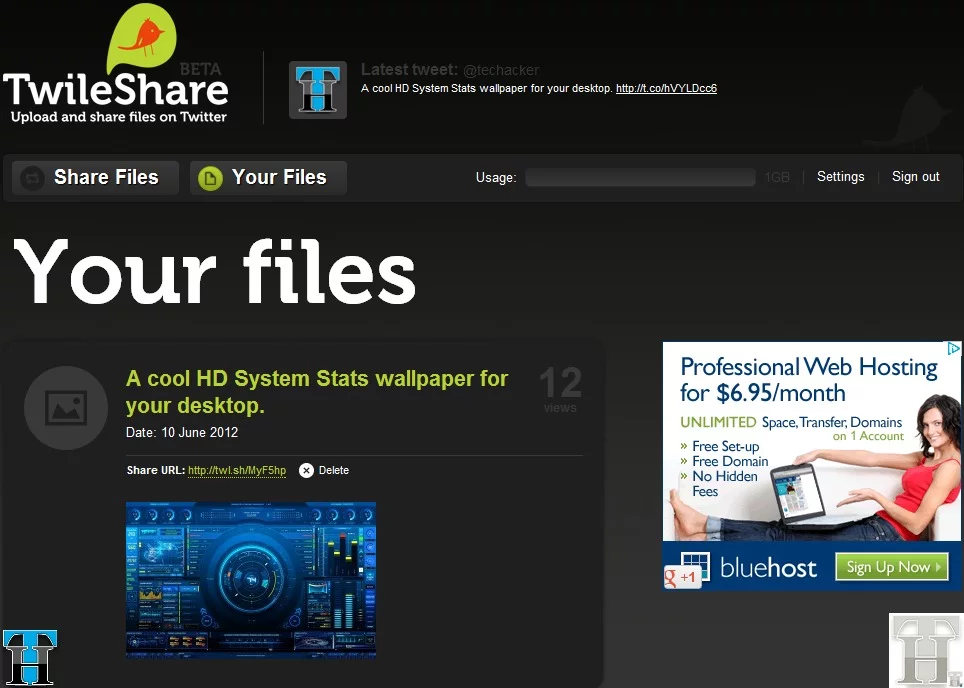Sign out of TwileShare

click(915, 177)
